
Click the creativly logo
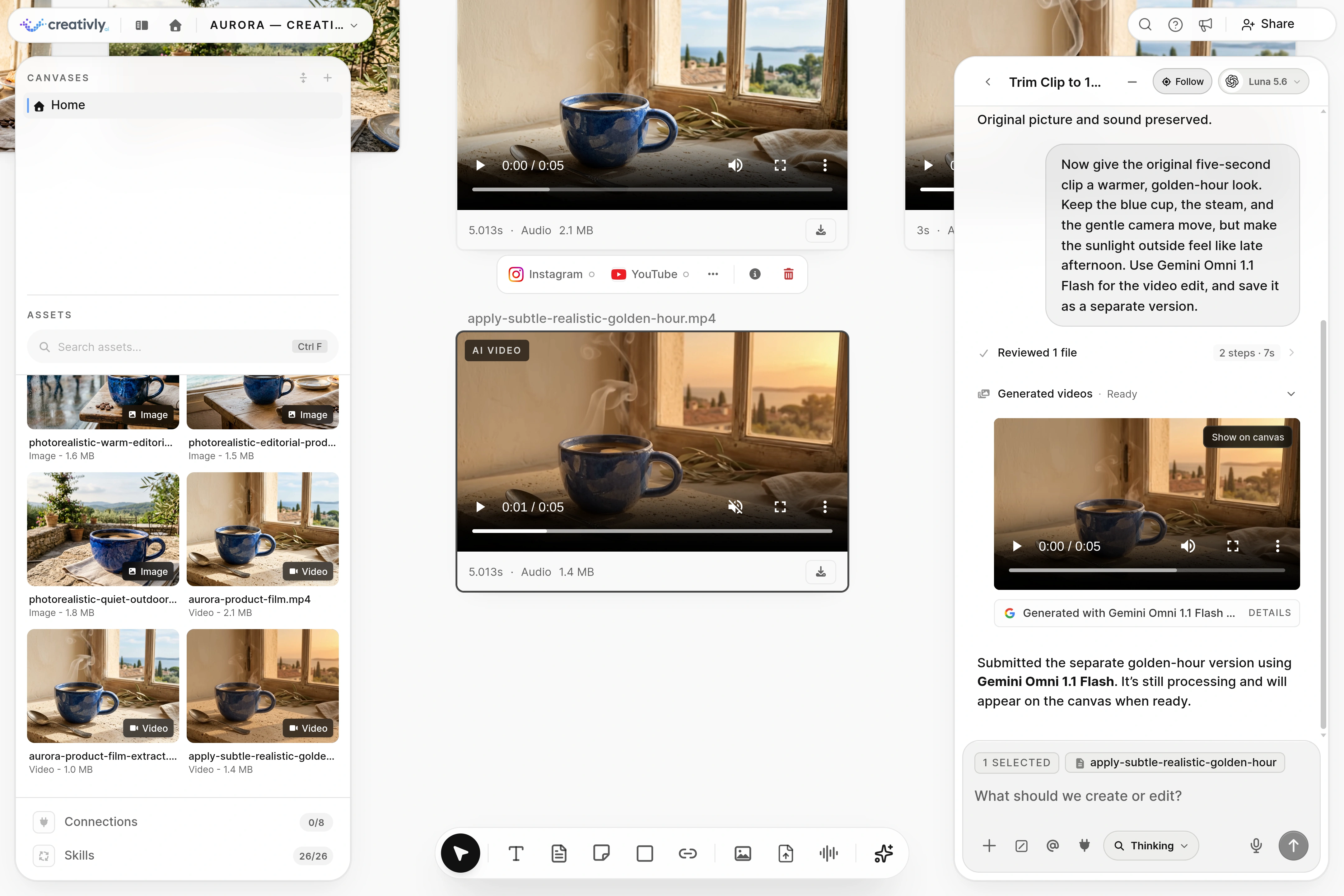point(64,25)
